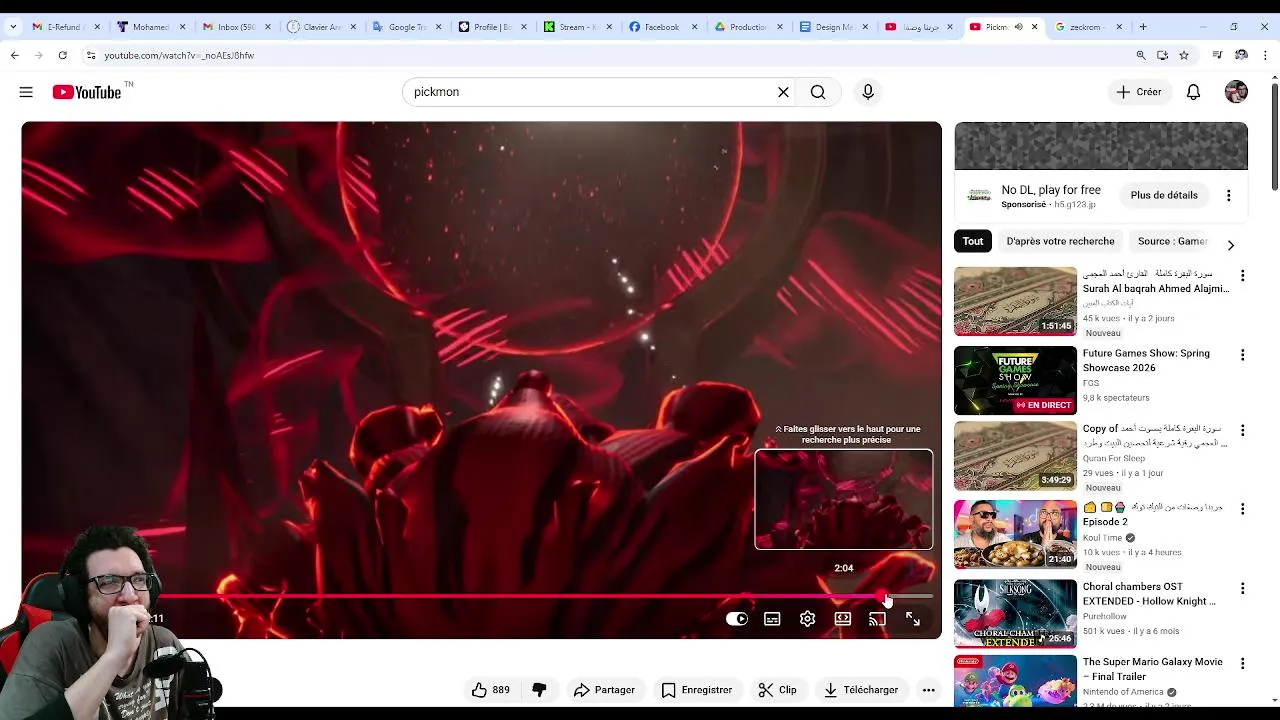The width and height of the screenshot is (1280, 720).
Task: Create a Clip of the video
Action: point(777,690)
